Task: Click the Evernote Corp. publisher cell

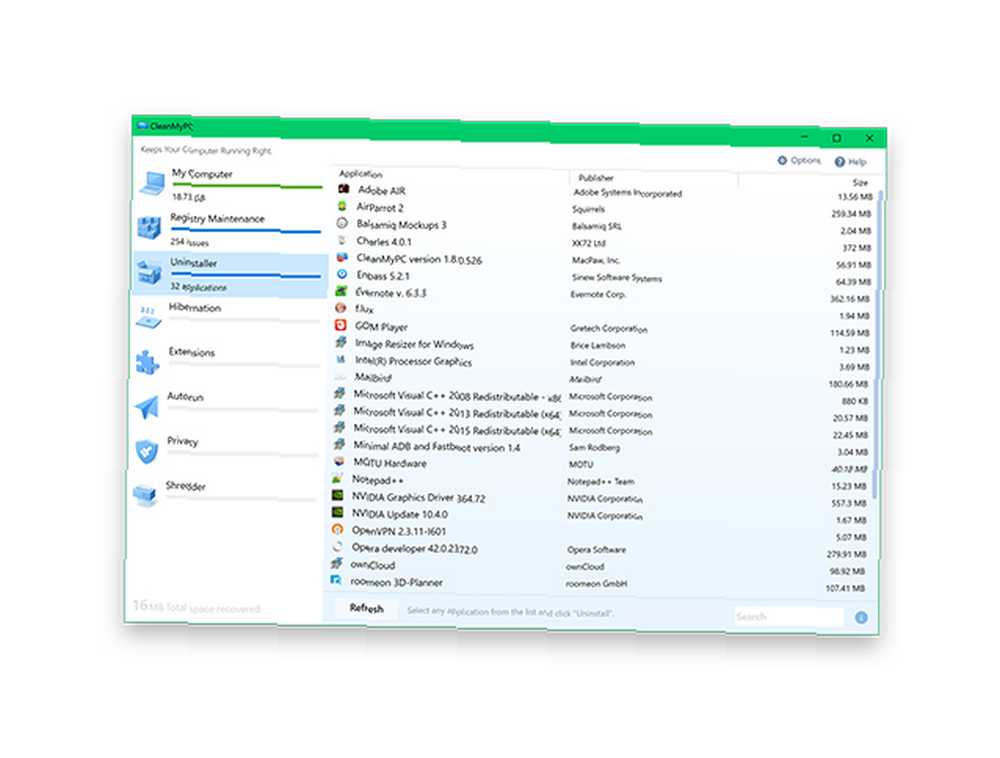Action: [598, 295]
